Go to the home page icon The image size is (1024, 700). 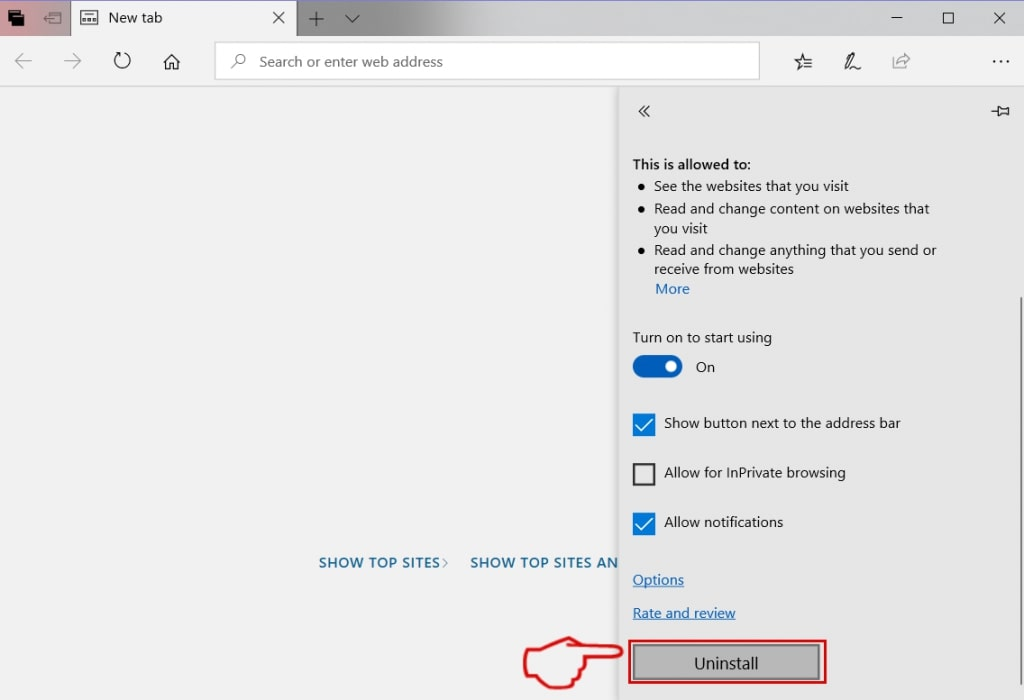tap(172, 61)
